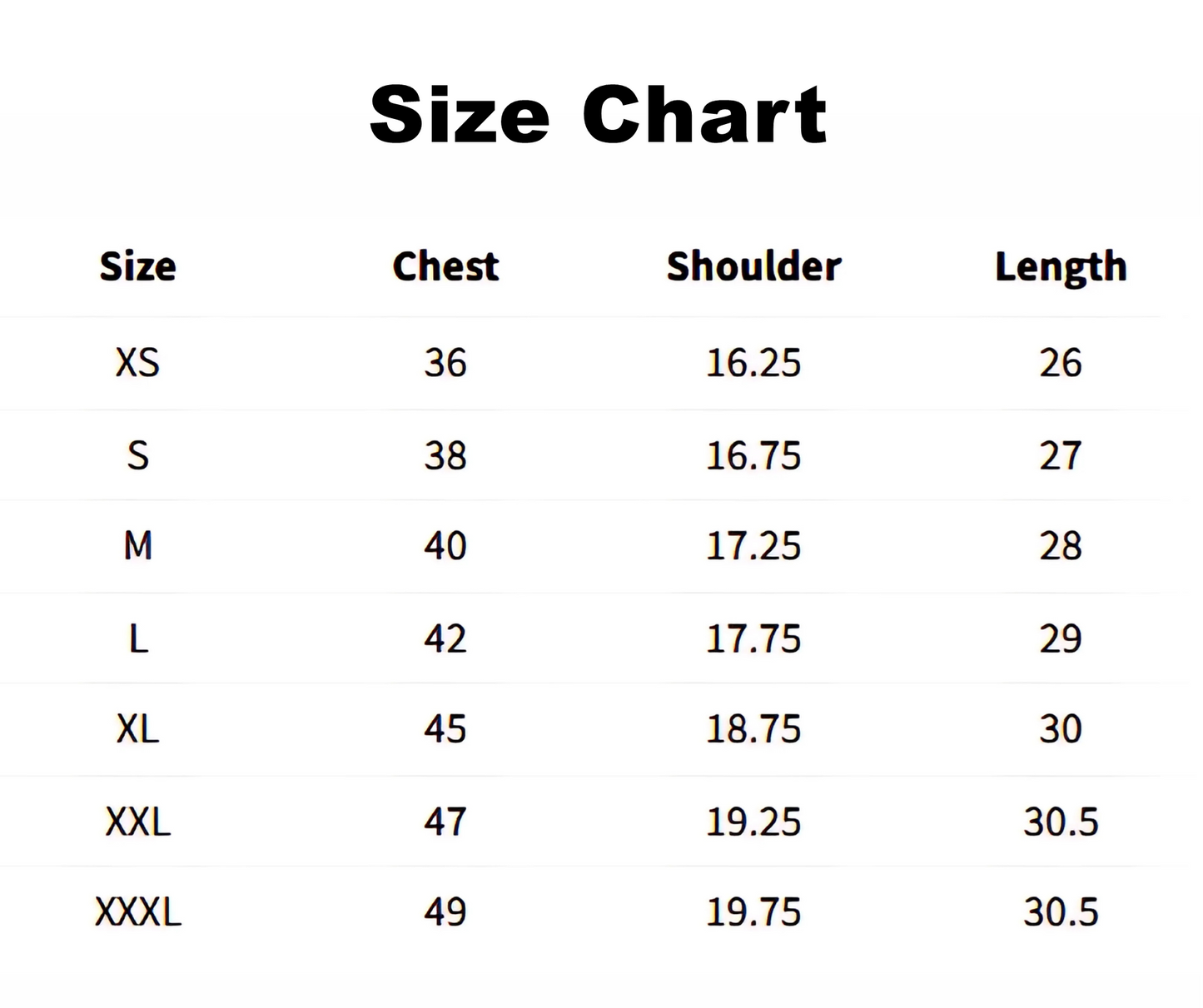This screenshot has height=1008, width=1203.
Task: Click shoulder value 16.75 for size S
Action: click(753, 455)
